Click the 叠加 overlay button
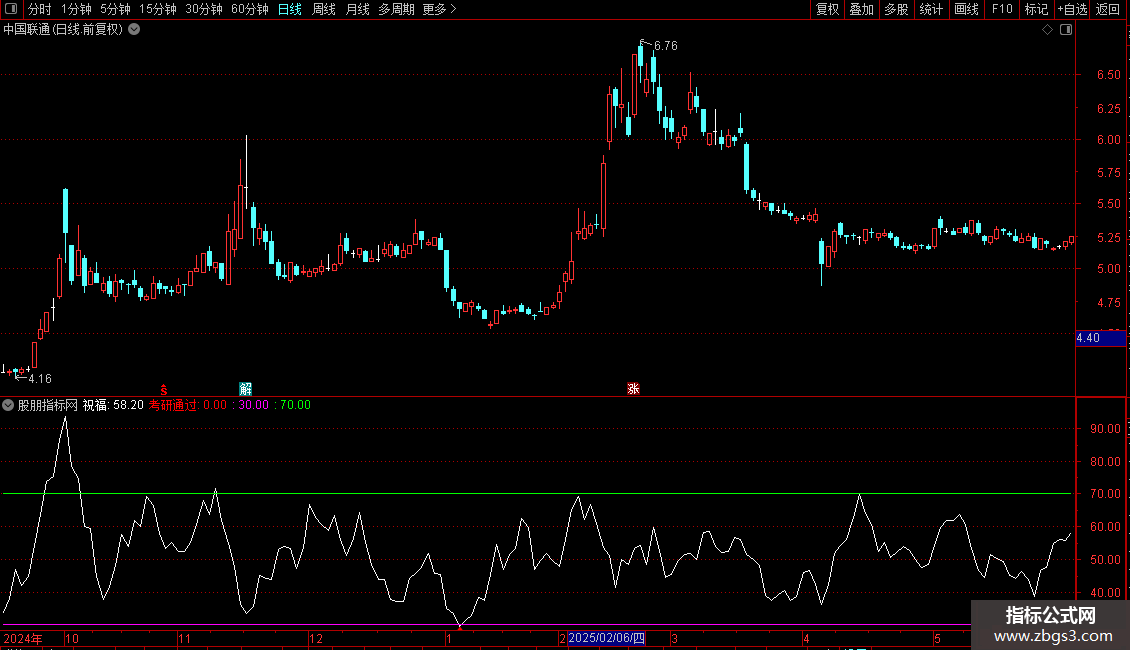This screenshot has height=650, width=1130. click(861, 9)
